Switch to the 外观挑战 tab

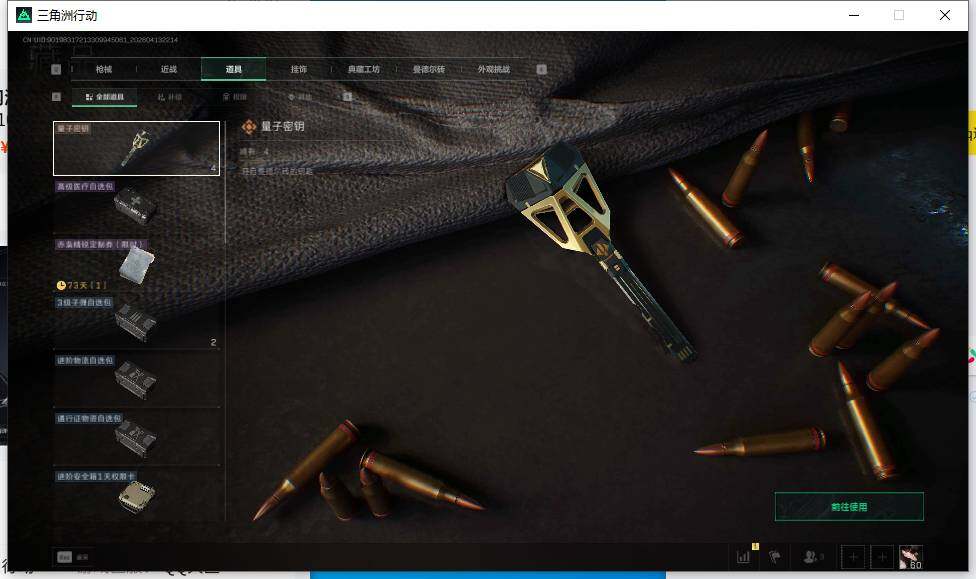coord(494,69)
